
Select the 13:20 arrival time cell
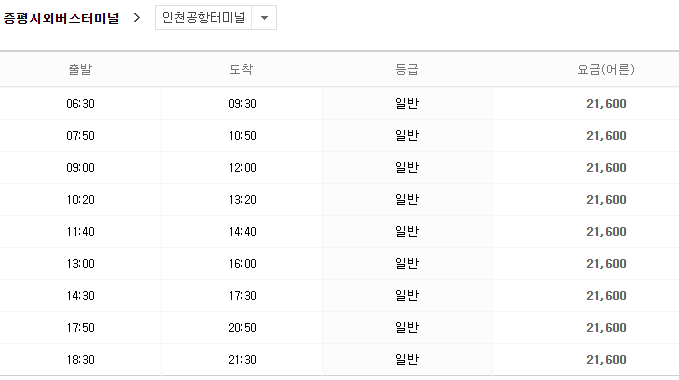[x=242, y=200]
